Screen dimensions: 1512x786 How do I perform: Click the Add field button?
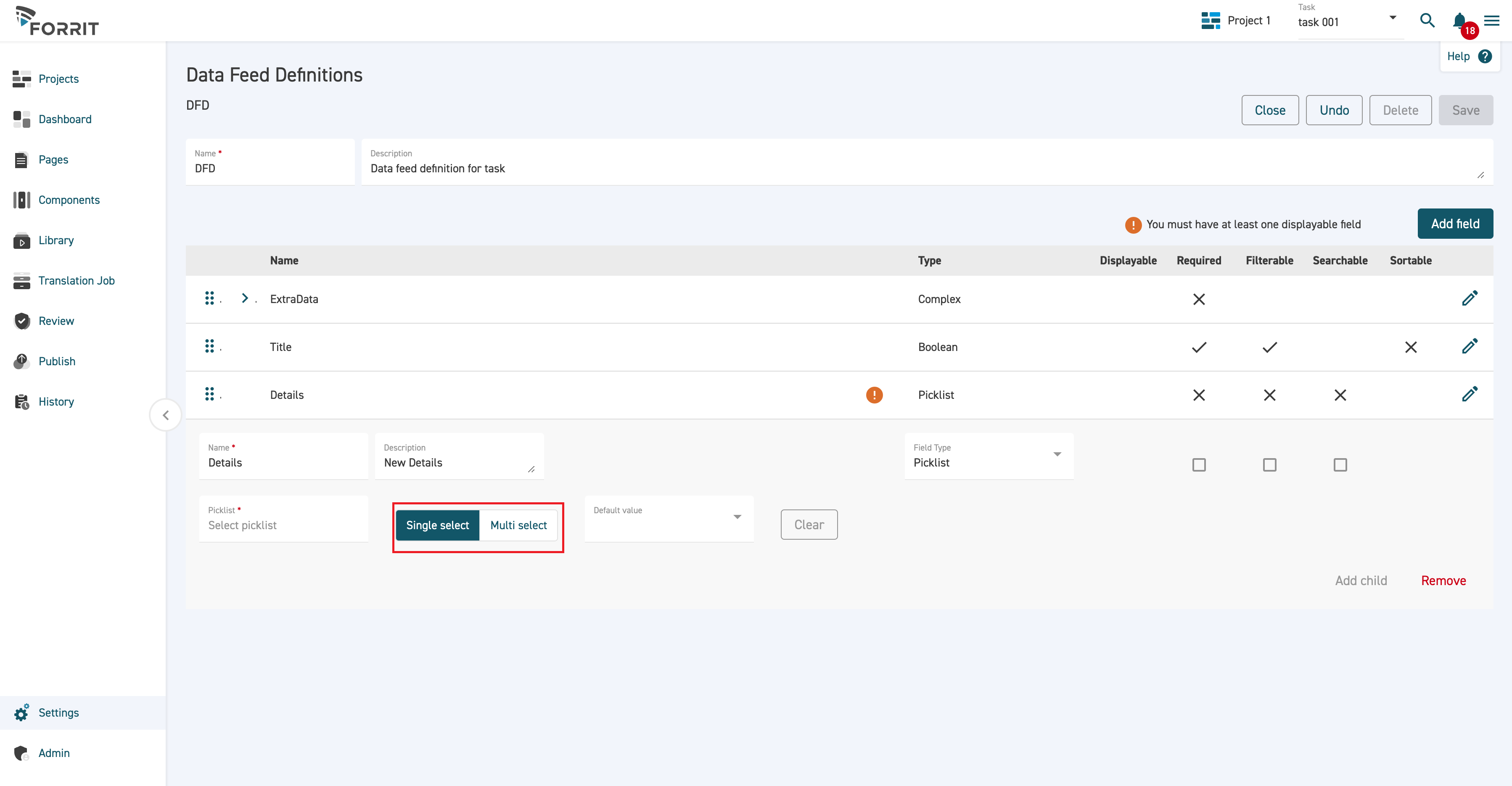tap(1455, 224)
